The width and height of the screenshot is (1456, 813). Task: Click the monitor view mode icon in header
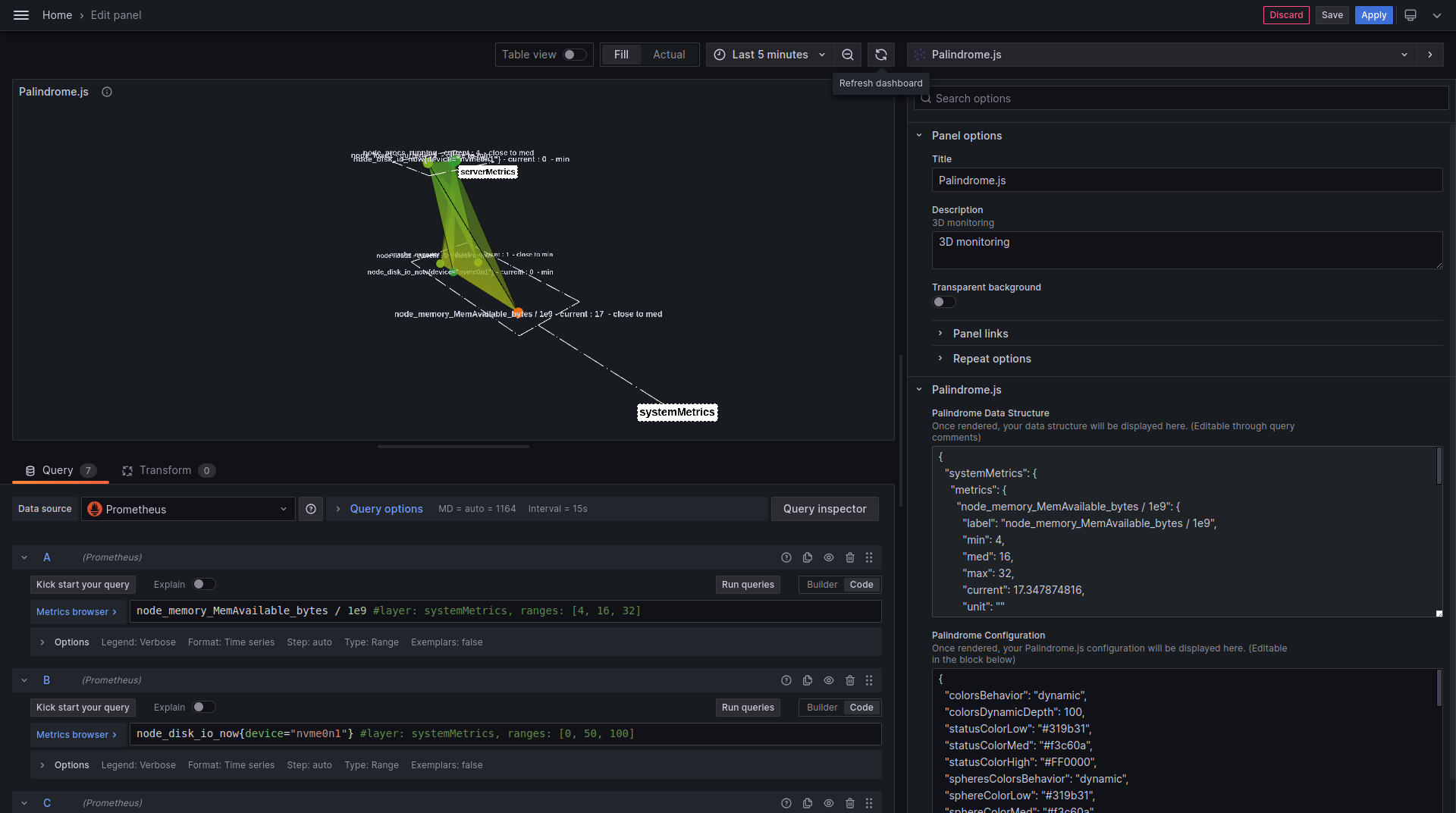[x=1410, y=15]
